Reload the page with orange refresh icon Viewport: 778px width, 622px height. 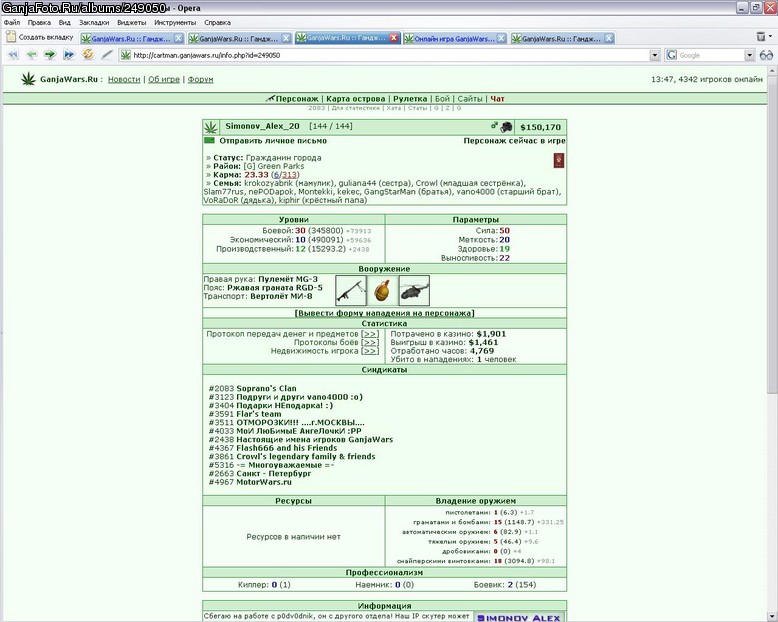(88, 55)
